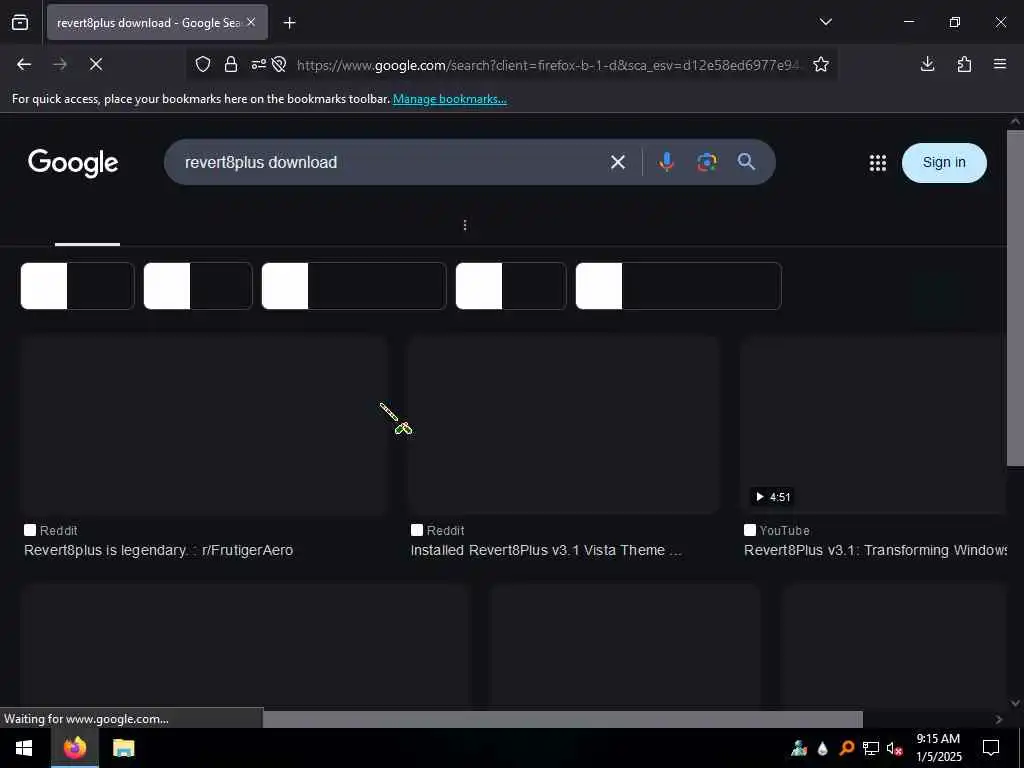Open the 9:15 AM clock calendar
The image size is (1024, 768).
[938, 748]
